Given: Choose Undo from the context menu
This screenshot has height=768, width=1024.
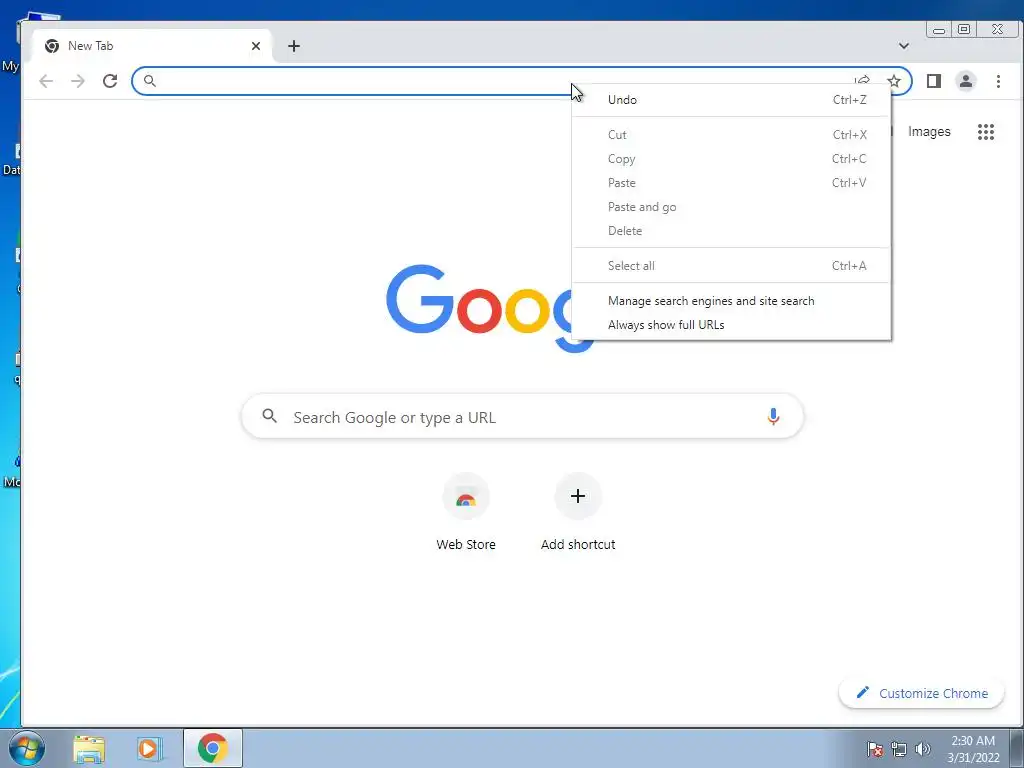Looking at the screenshot, I should [x=731, y=100].
